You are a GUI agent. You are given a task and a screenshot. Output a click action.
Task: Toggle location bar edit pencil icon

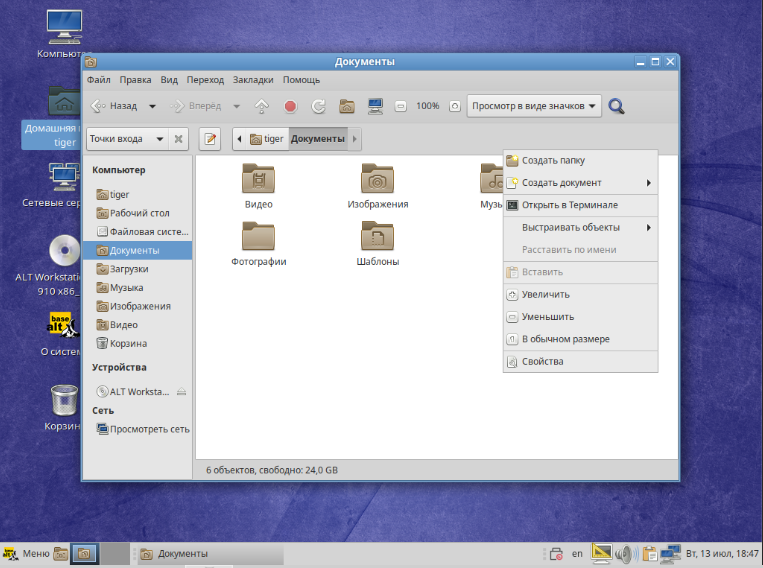tap(210, 139)
